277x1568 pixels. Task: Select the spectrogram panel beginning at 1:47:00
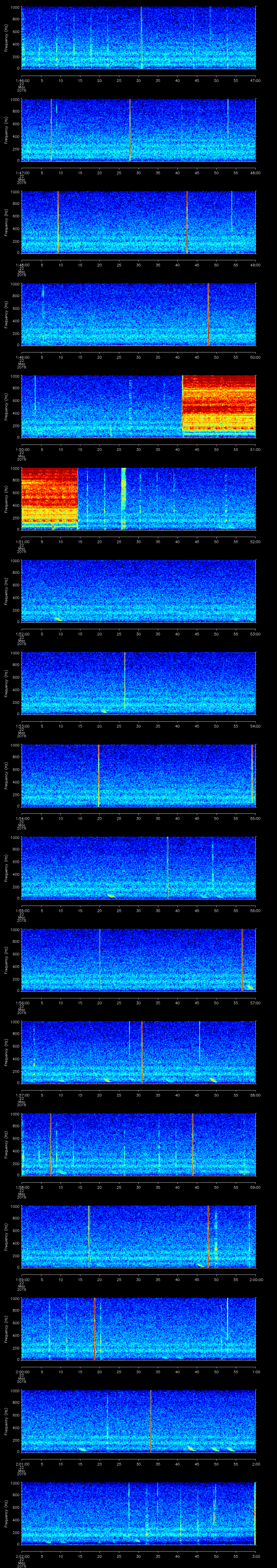[x=138, y=130]
